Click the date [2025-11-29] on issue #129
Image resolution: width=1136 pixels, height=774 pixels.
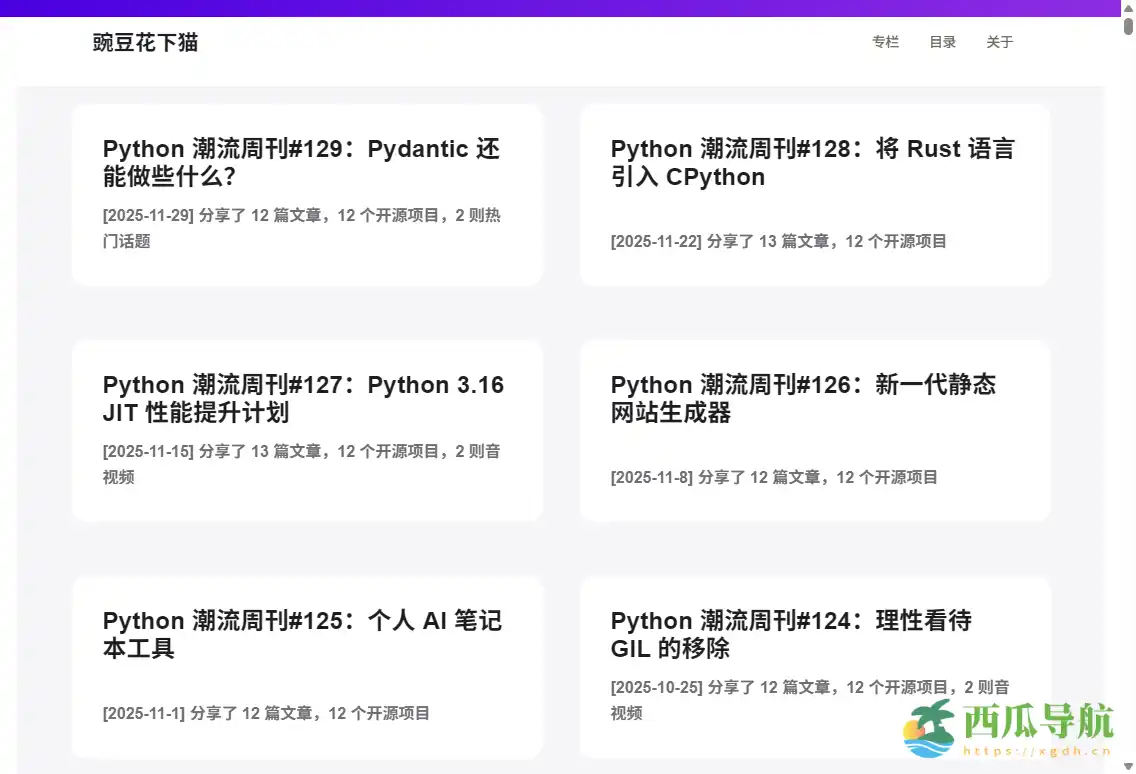tap(137, 214)
